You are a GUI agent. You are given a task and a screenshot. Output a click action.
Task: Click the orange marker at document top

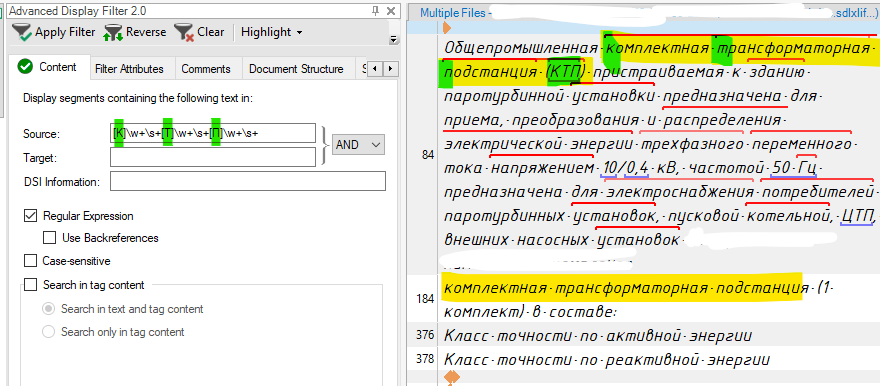tap(447, 27)
